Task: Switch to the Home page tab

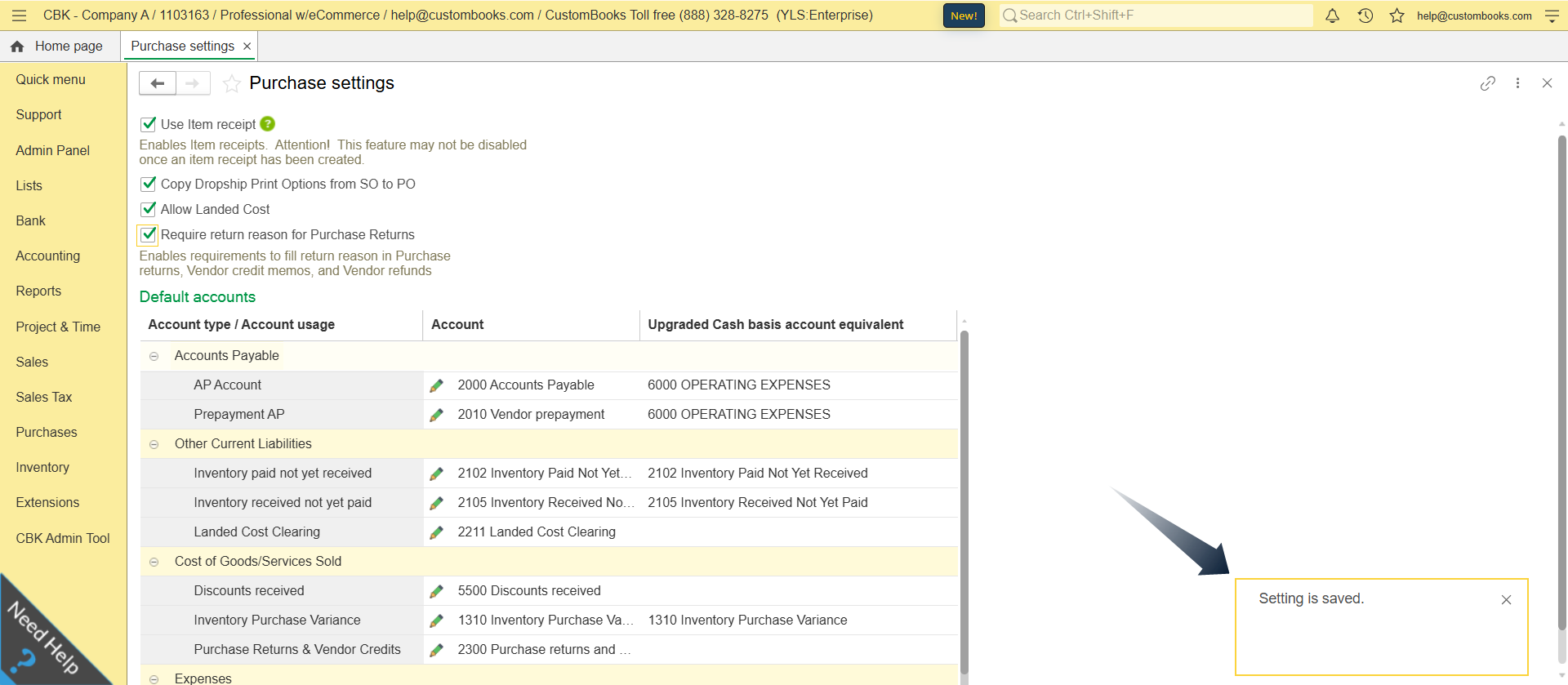Action: tap(57, 47)
